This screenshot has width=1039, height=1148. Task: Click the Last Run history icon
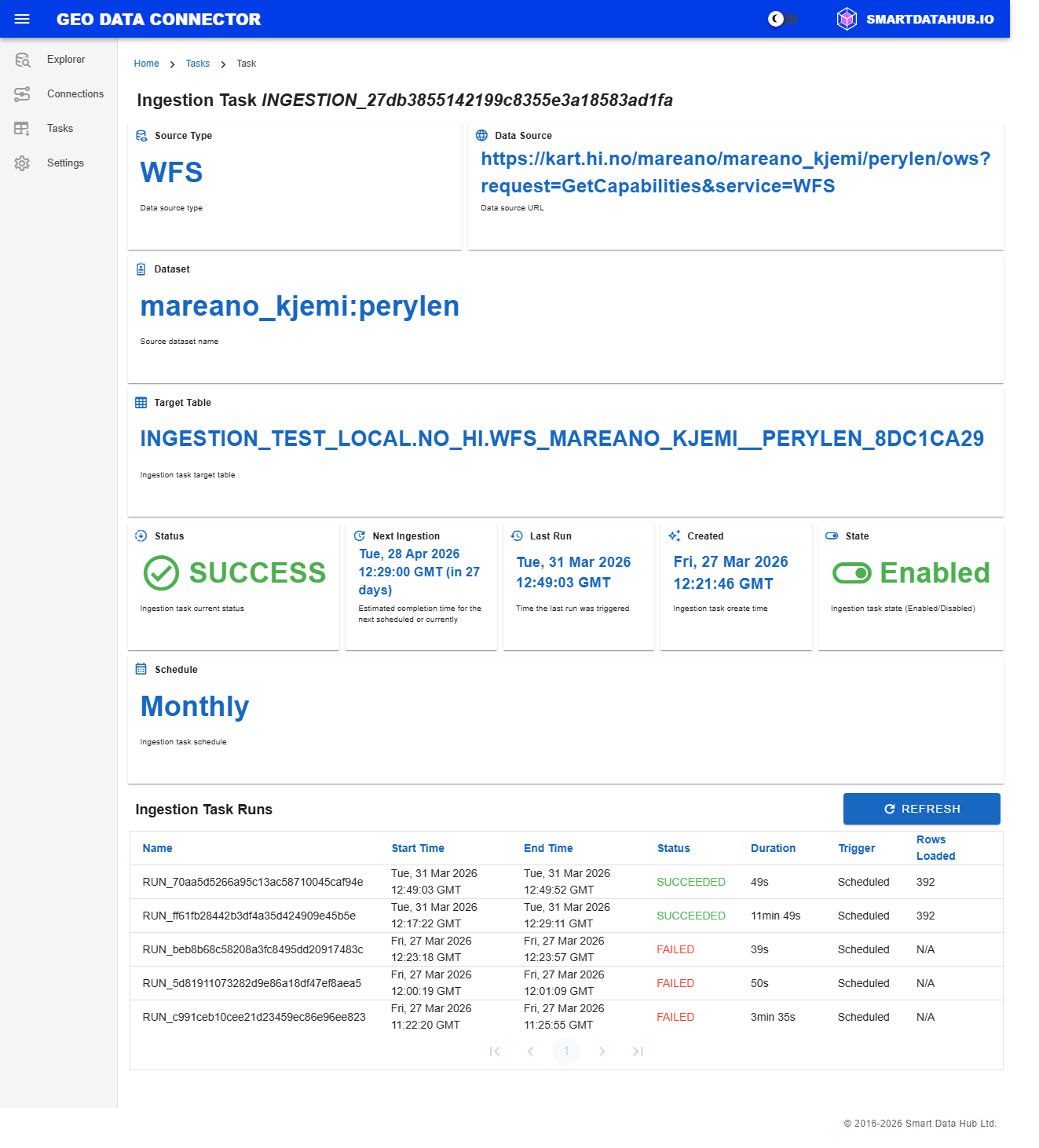[x=517, y=536]
